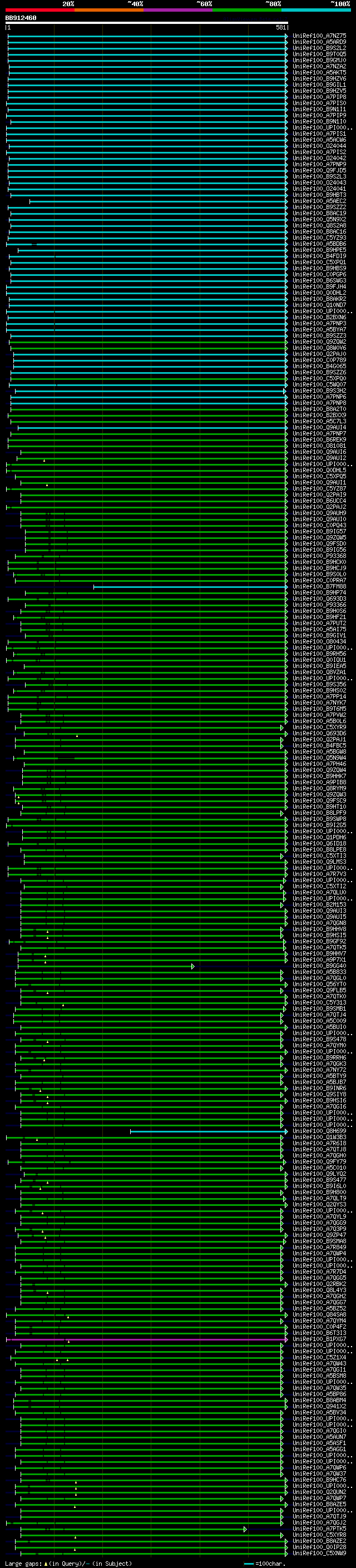Select the UniRef100_A7NYK7 label
356x1568 pixels.
[319, 703]
